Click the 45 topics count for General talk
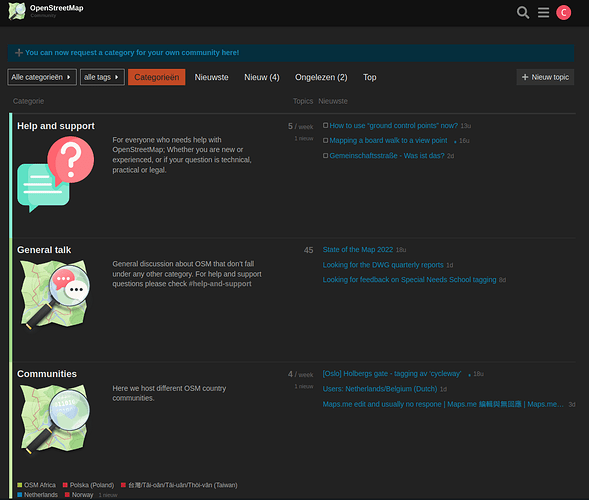This screenshot has width=589, height=500. (x=308, y=250)
